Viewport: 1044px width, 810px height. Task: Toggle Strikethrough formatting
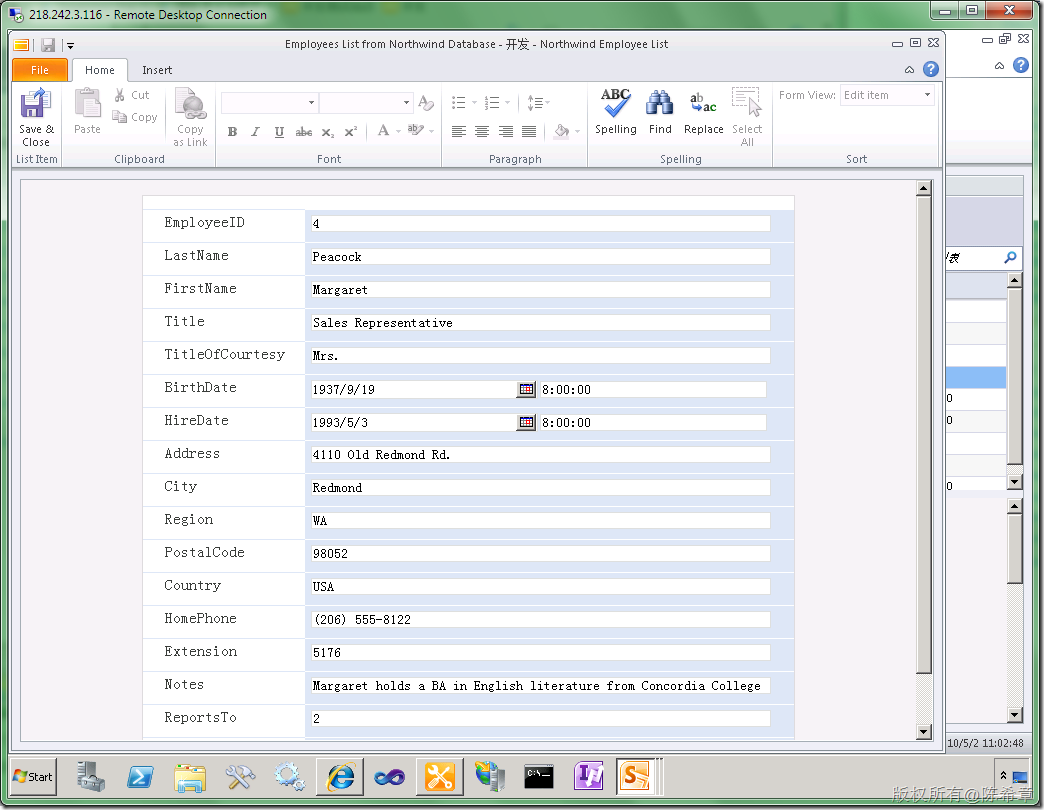point(304,132)
